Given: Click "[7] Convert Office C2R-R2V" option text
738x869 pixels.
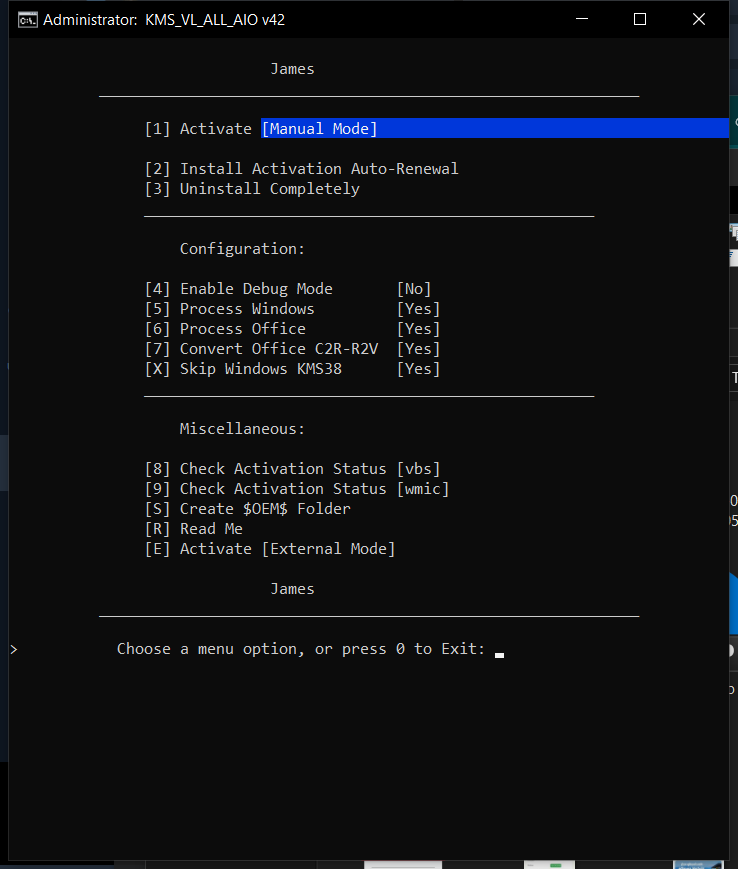Looking at the screenshot, I should (262, 349).
